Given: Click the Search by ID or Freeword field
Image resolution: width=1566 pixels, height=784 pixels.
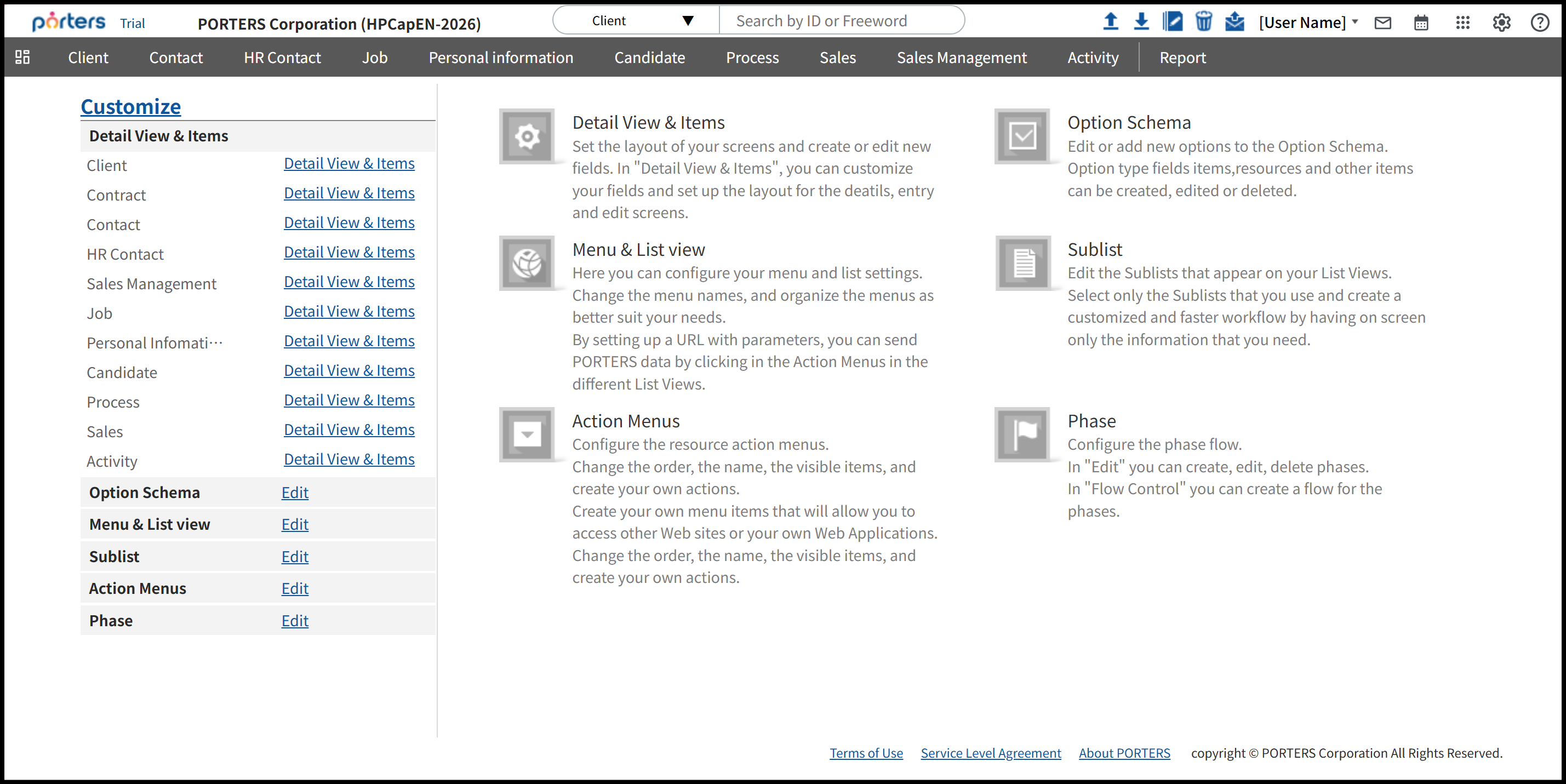Looking at the screenshot, I should point(842,21).
